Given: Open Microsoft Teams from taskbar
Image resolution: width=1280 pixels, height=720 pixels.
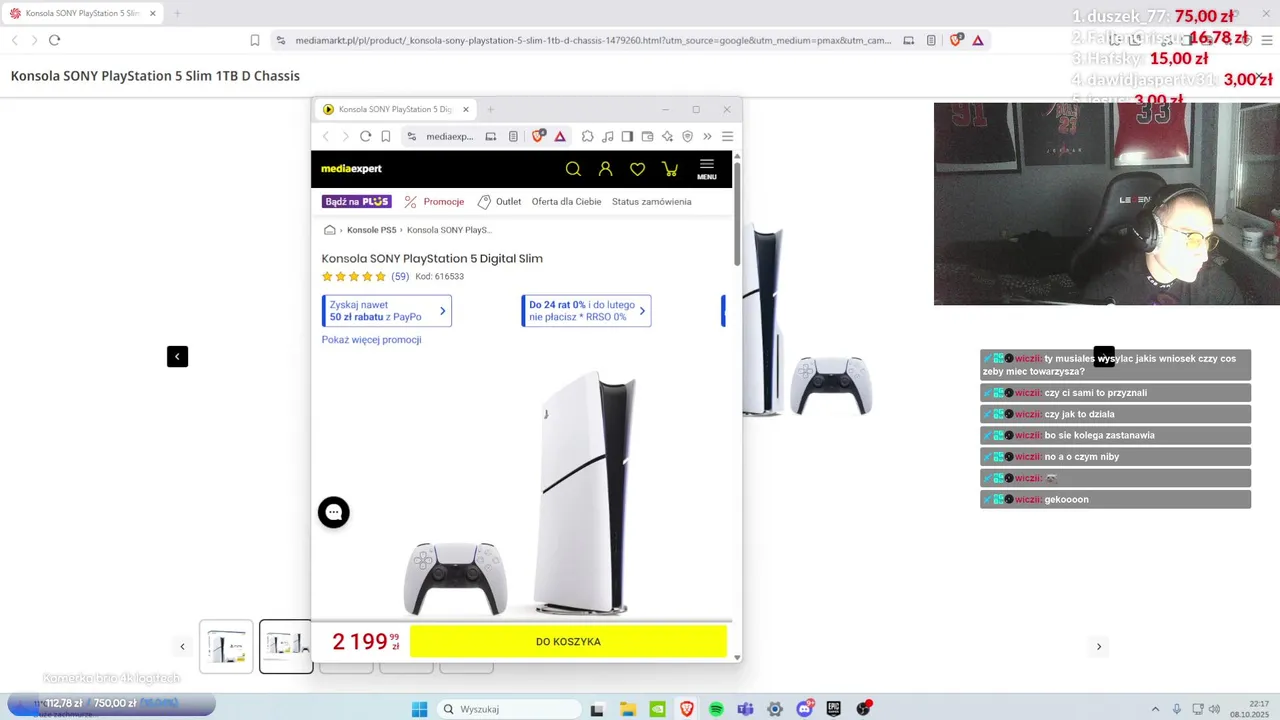Looking at the screenshot, I should click(745, 709).
